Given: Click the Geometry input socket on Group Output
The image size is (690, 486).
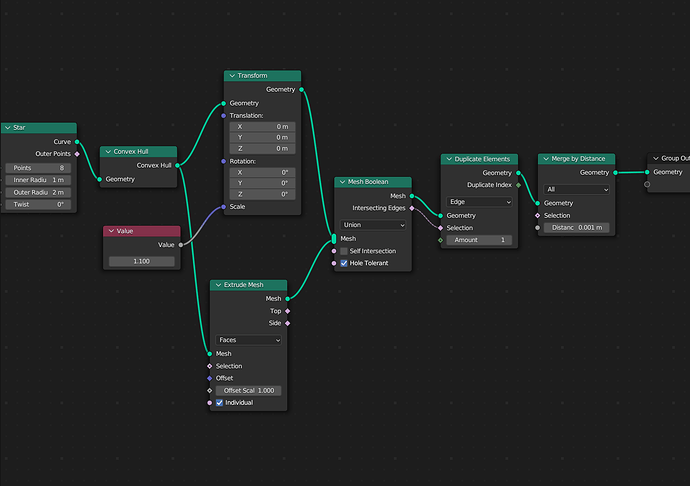Looking at the screenshot, I should pyautogui.click(x=647, y=172).
